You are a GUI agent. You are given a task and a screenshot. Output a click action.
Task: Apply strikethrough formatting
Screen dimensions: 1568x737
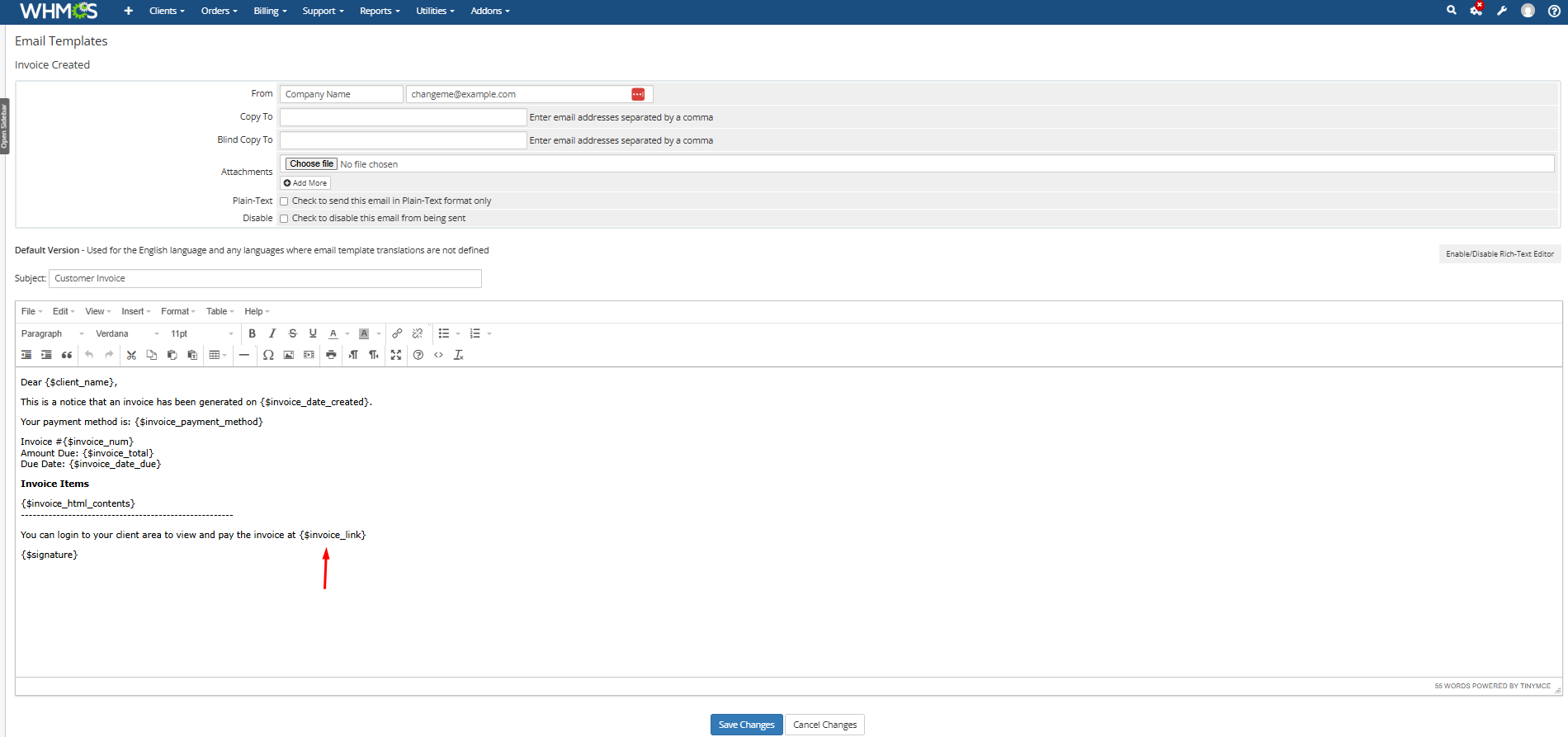coord(292,333)
